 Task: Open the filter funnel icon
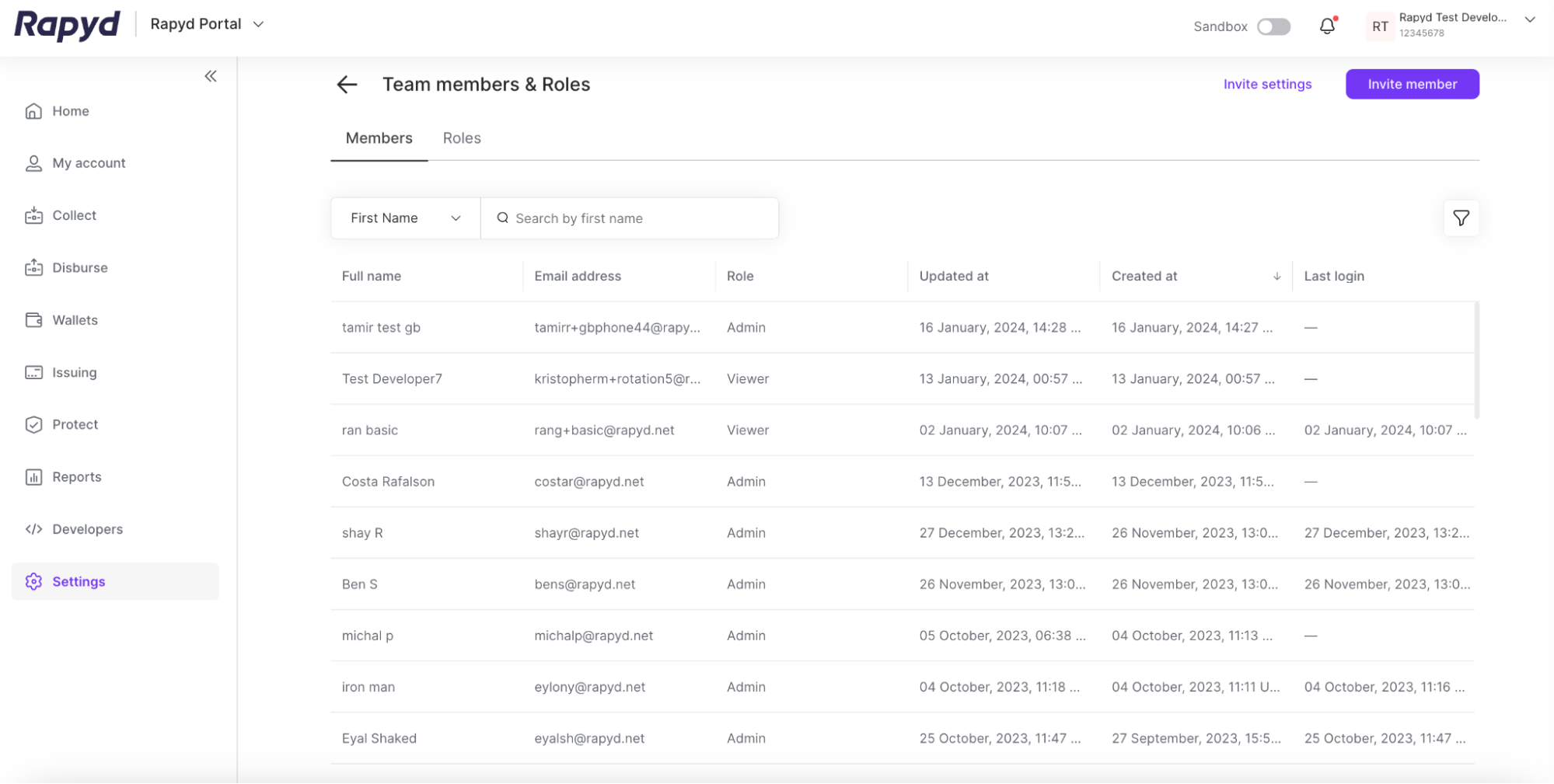(1461, 218)
